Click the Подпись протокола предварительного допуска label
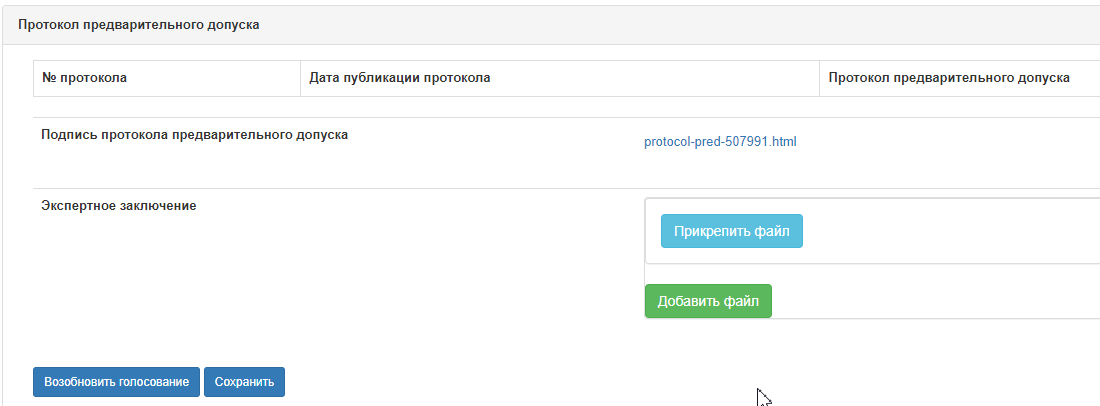This screenshot has width=1100, height=406. click(x=194, y=134)
